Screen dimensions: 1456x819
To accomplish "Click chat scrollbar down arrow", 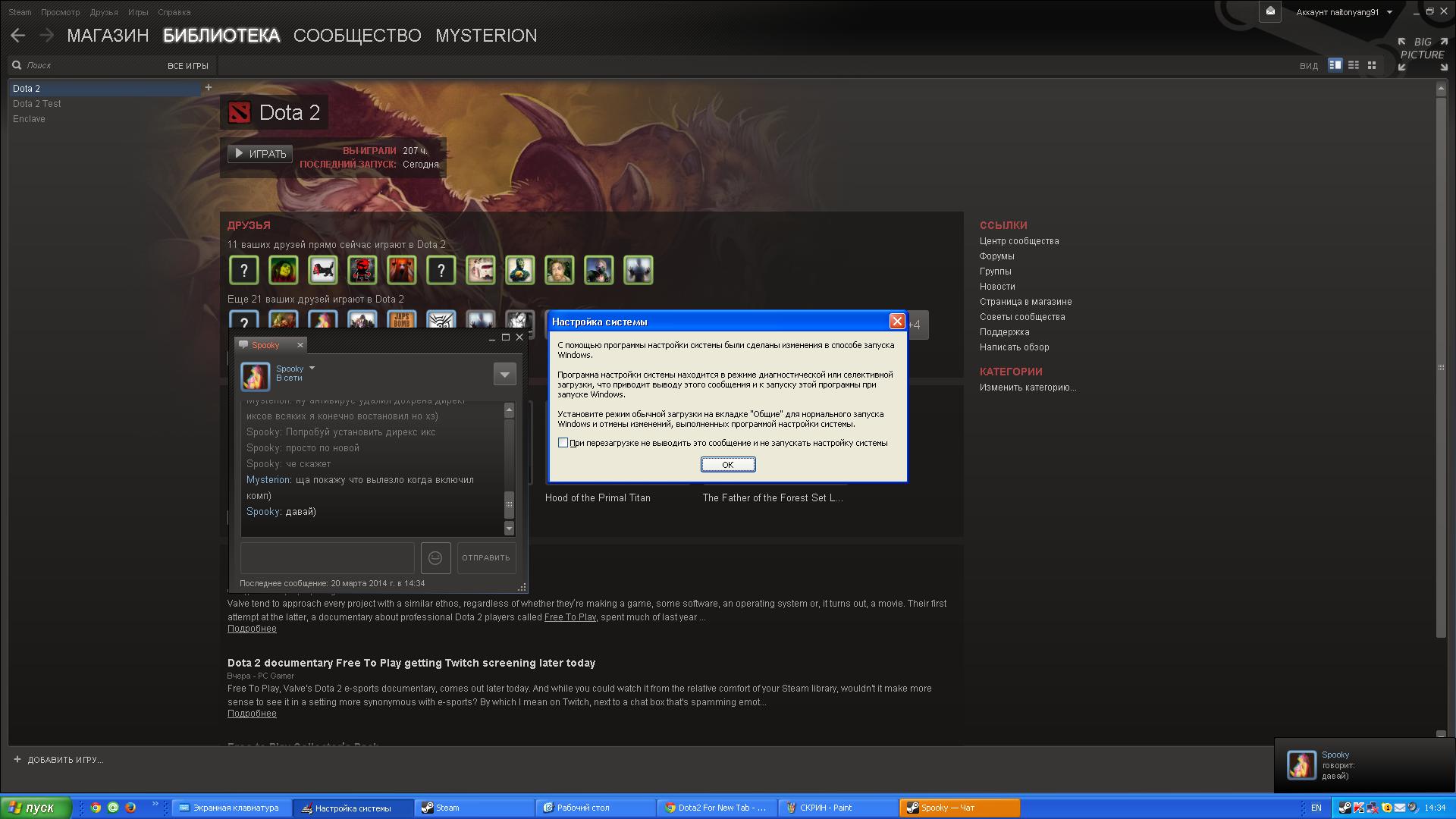I will (x=509, y=529).
